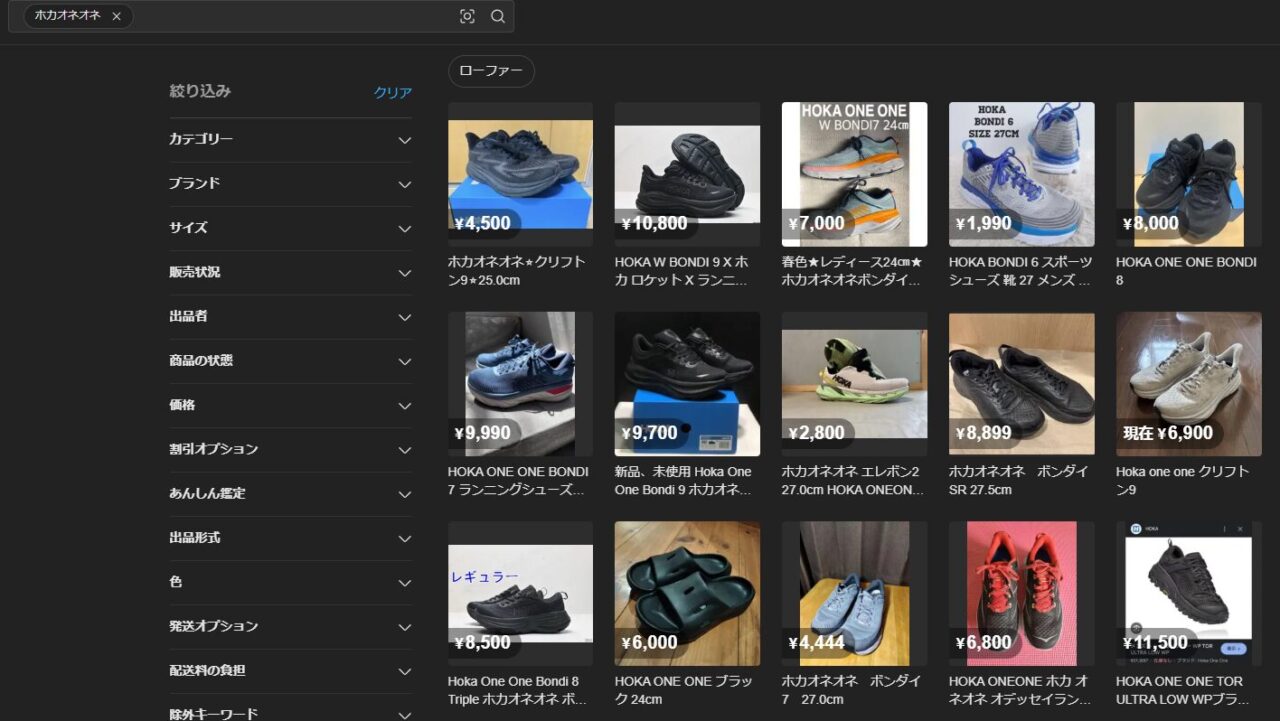Screen dimensions: 1280x721
Task: Expand the 出品形式 filter
Action: pos(290,538)
